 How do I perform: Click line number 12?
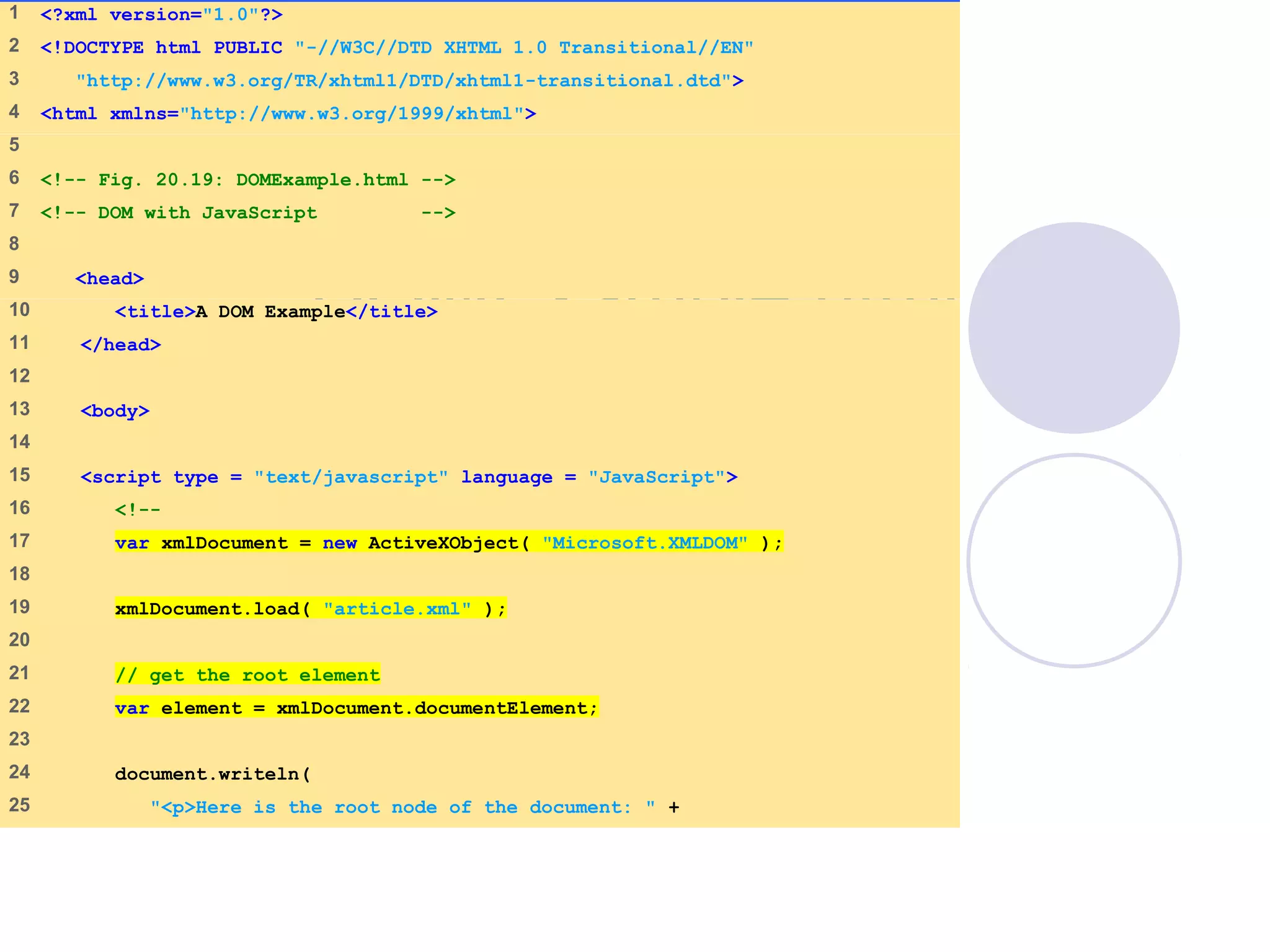(x=19, y=376)
